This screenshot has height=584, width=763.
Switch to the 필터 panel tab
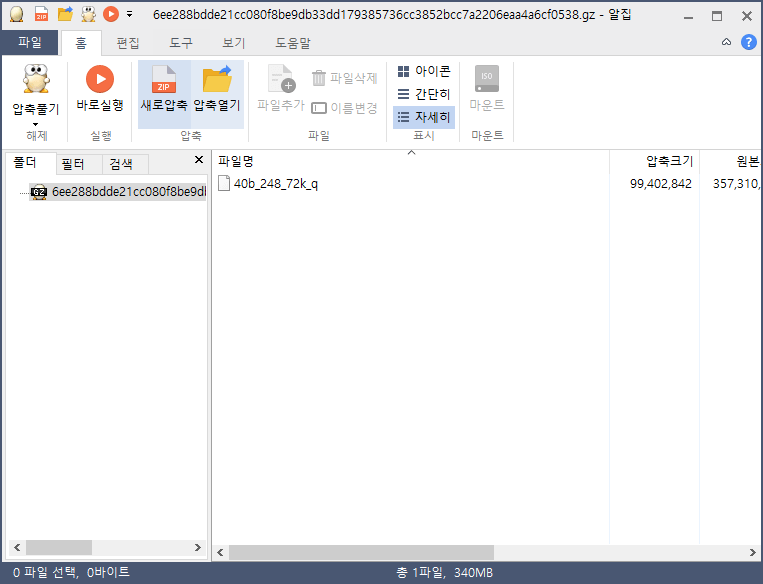coord(73,164)
